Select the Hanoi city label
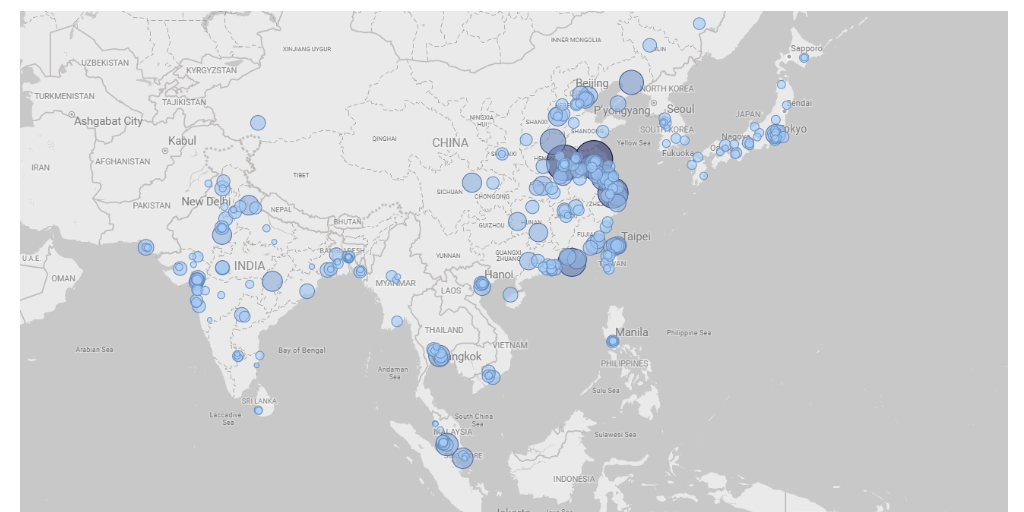This screenshot has width=1024, height=512. click(499, 274)
